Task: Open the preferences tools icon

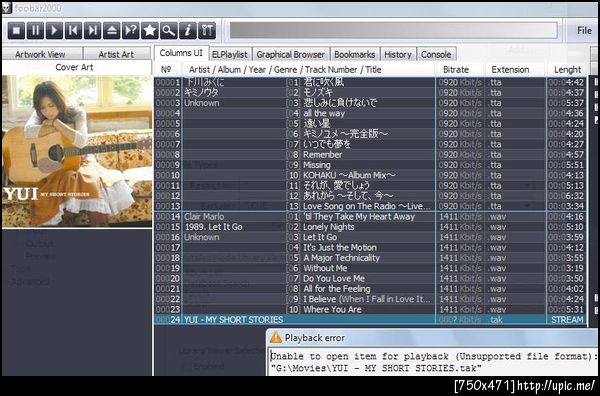Action: (x=207, y=31)
